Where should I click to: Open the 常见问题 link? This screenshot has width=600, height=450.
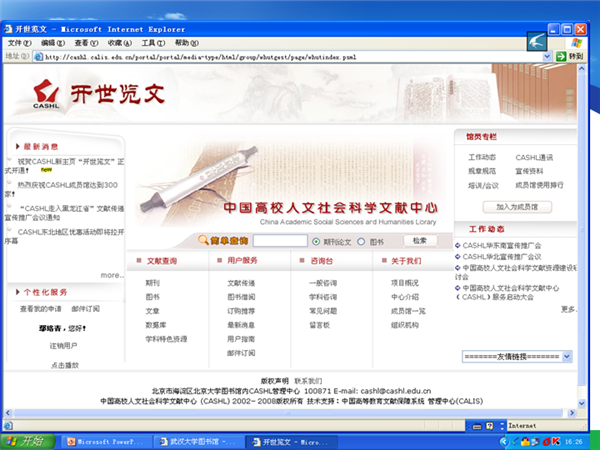pos(323,311)
